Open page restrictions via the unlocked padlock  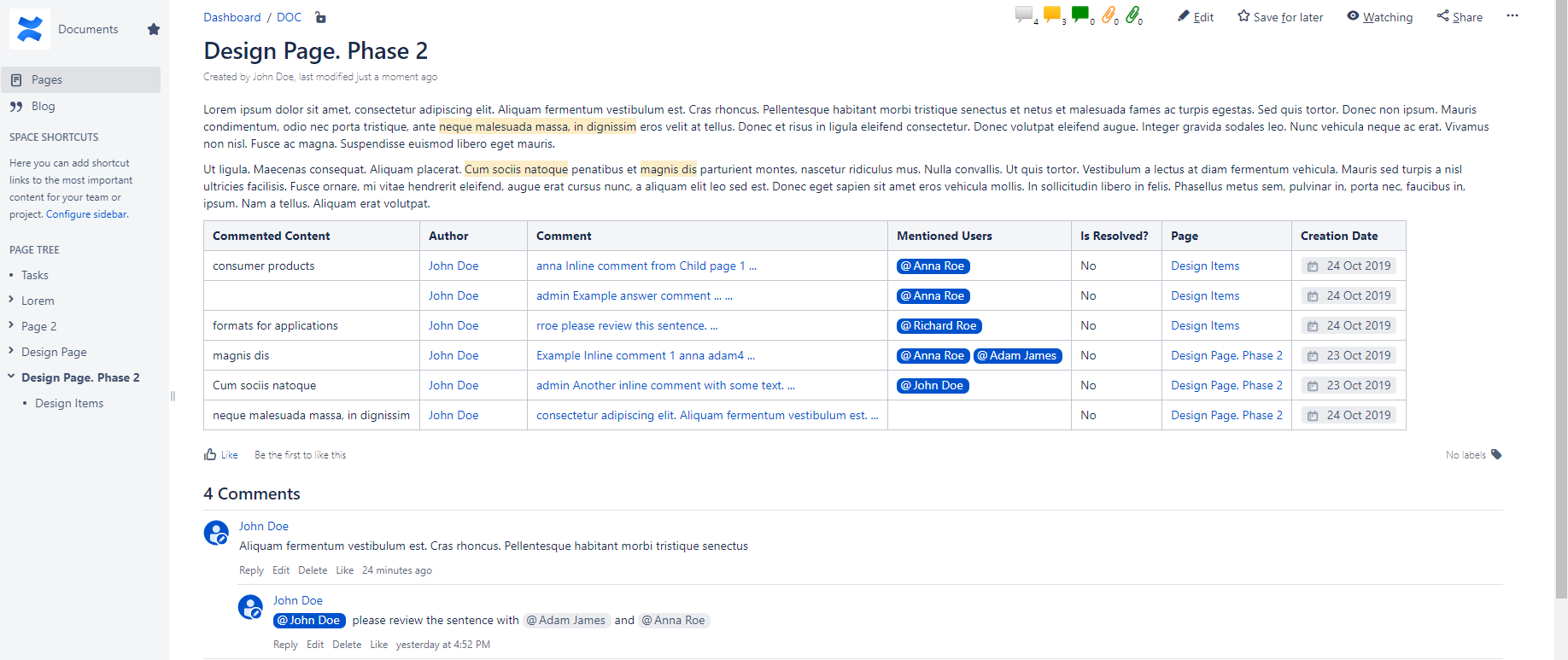[x=320, y=17]
